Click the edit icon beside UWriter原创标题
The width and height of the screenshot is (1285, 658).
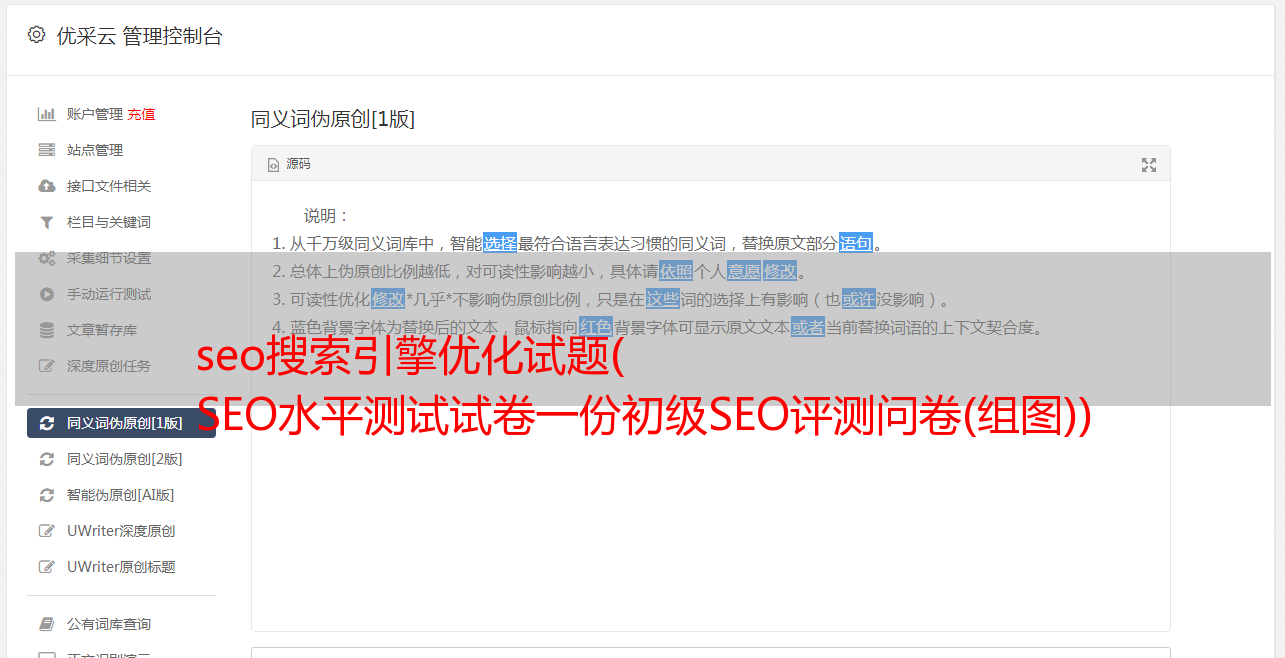pos(46,567)
